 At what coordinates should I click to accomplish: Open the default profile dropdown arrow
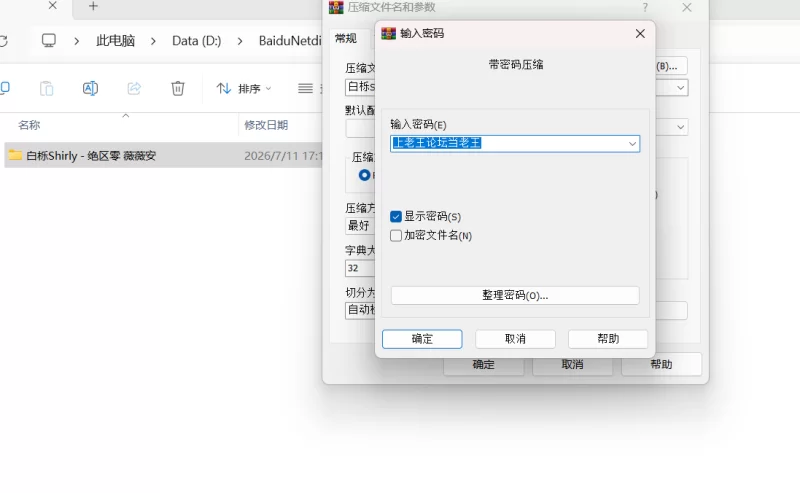(x=681, y=127)
